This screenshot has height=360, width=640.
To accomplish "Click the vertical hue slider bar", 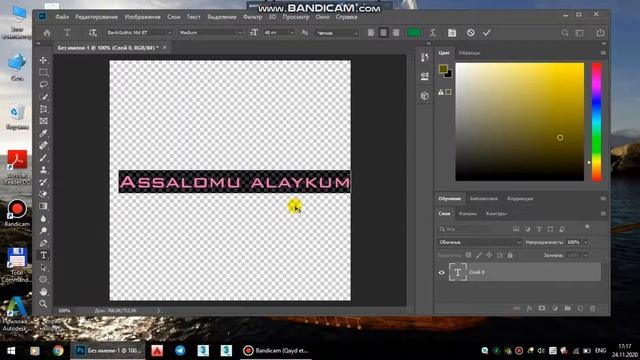I will point(596,122).
